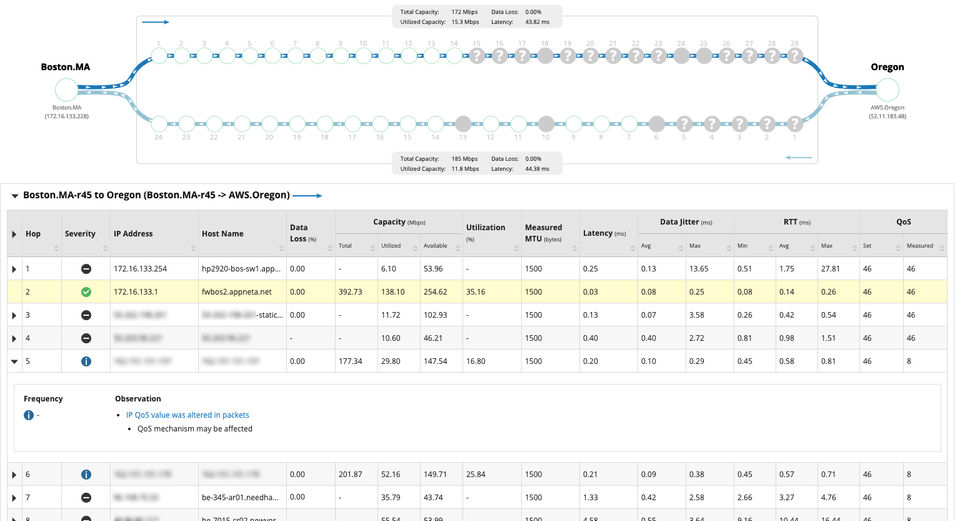The image size is (960, 521).
Task: Click total capacity value 392.73
Action: [350, 292]
